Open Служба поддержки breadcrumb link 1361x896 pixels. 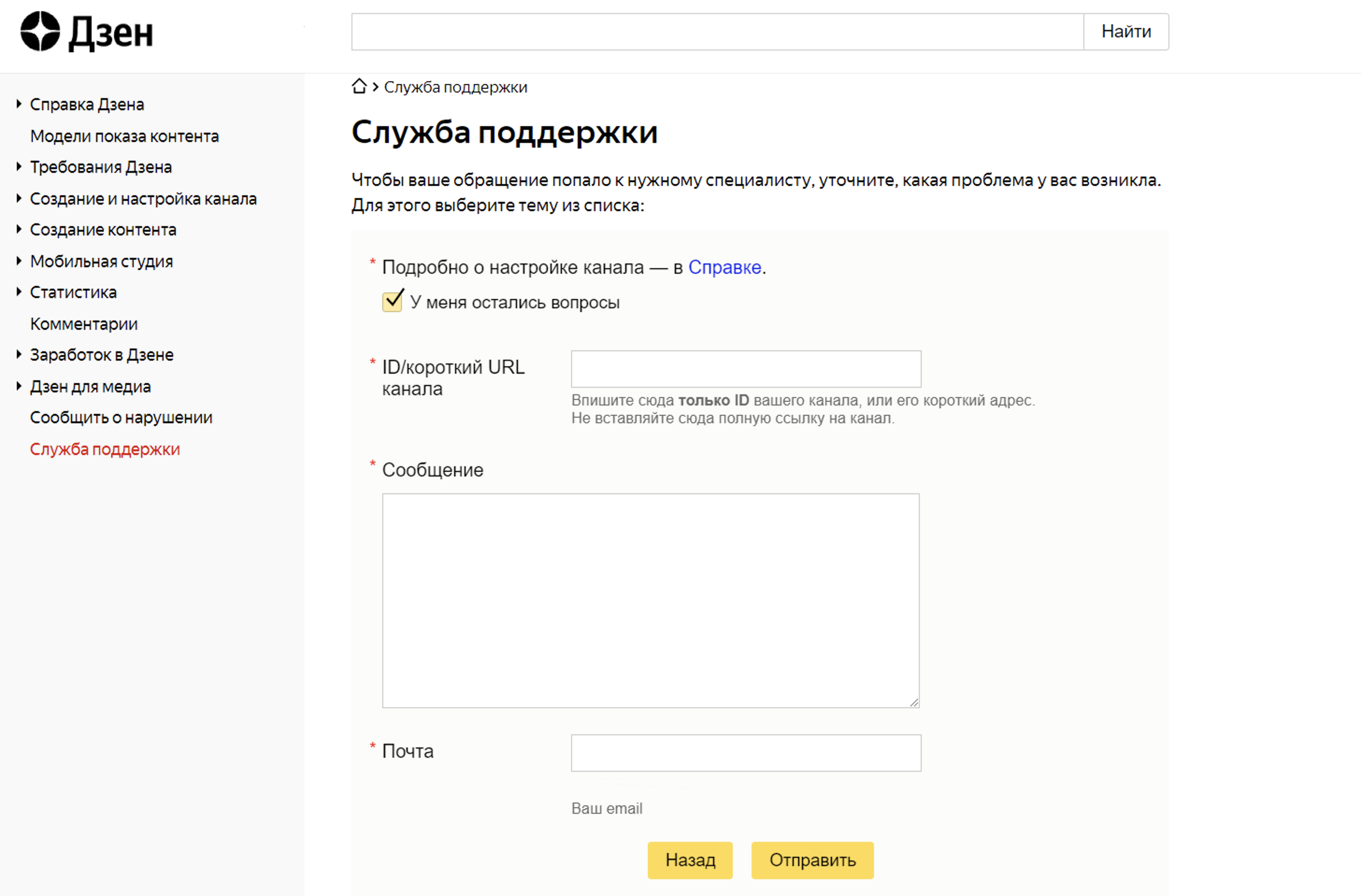coord(455,87)
